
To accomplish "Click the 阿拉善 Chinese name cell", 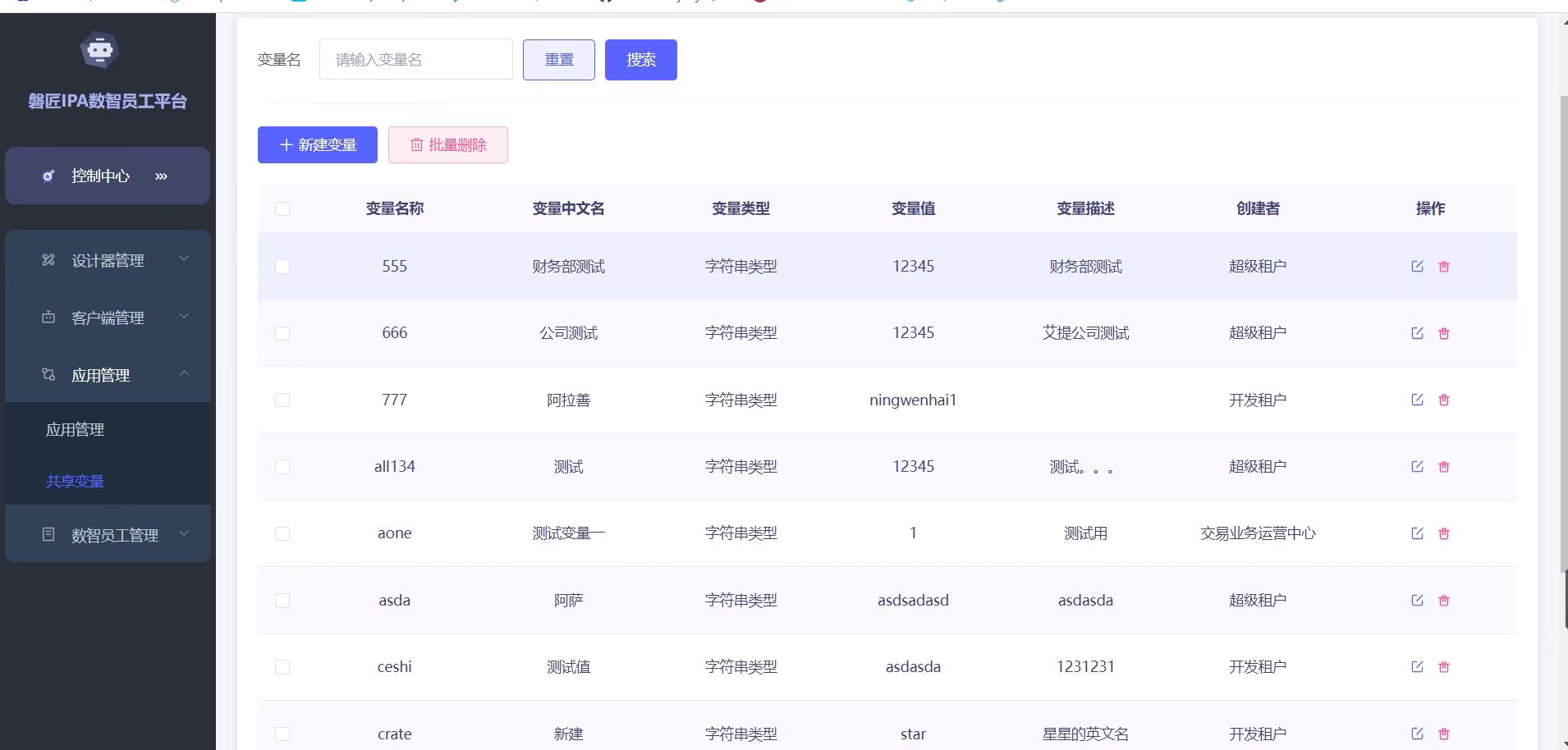I will click(568, 400).
